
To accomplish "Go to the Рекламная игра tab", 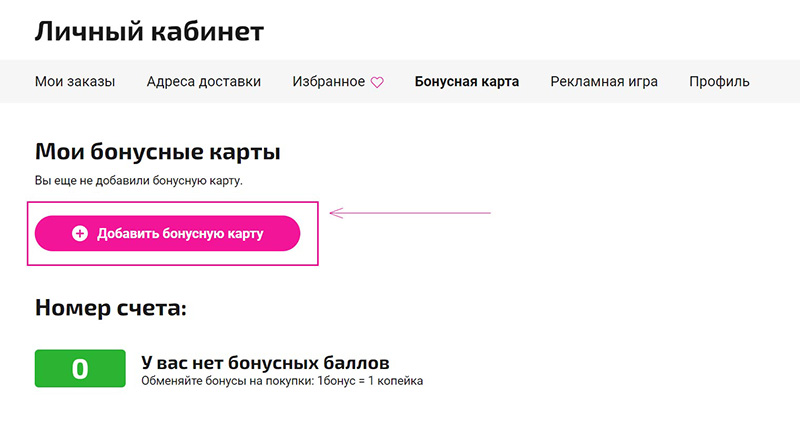I will (x=604, y=82).
